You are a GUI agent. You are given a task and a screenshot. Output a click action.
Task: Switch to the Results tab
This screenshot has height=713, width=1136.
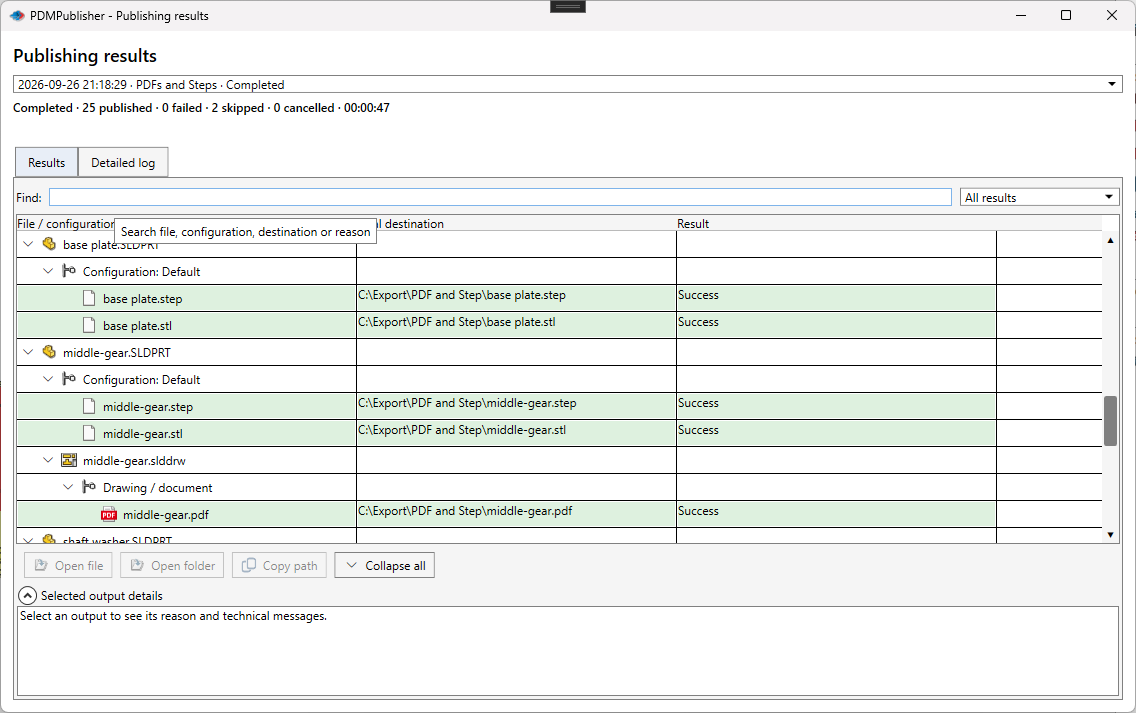(46, 162)
